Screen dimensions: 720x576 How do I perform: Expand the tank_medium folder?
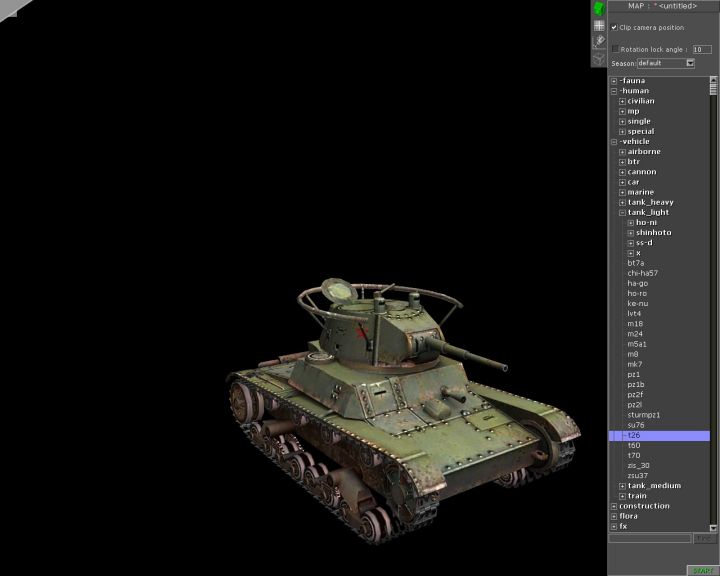pos(622,486)
